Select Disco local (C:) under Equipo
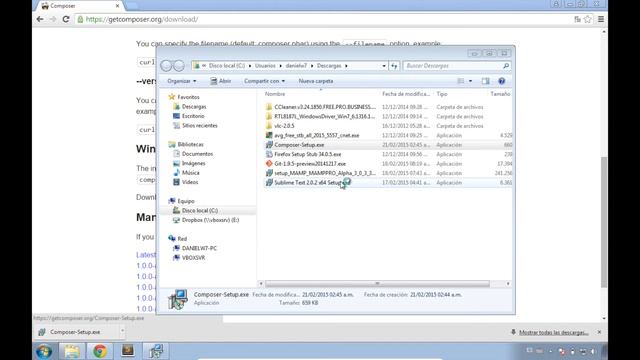The height and width of the screenshot is (360, 640). click(200, 211)
